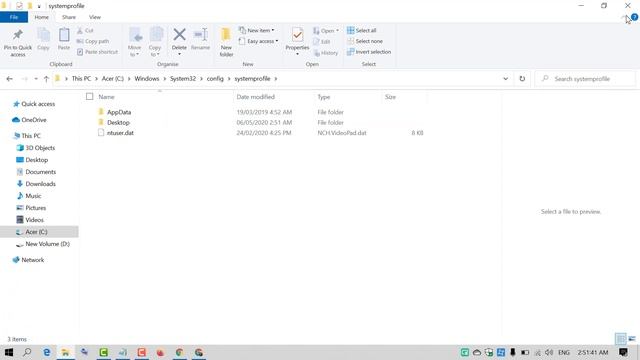Choose Copy path in Clipboard group
Viewport: 640px width, 360px height.
click(93, 41)
